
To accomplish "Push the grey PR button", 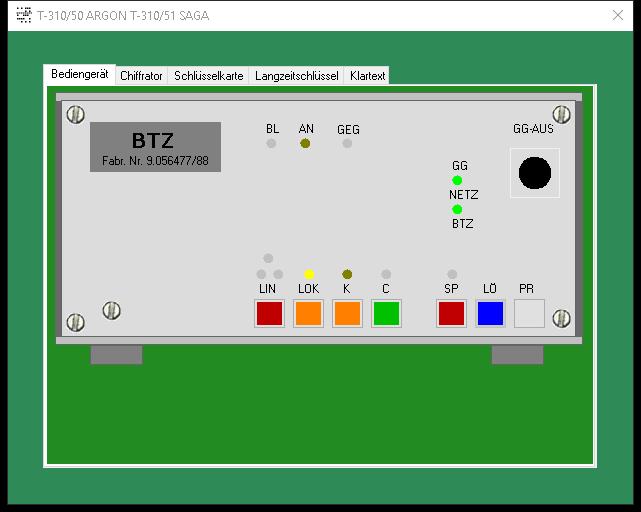I will pyautogui.click(x=529, y=313).
